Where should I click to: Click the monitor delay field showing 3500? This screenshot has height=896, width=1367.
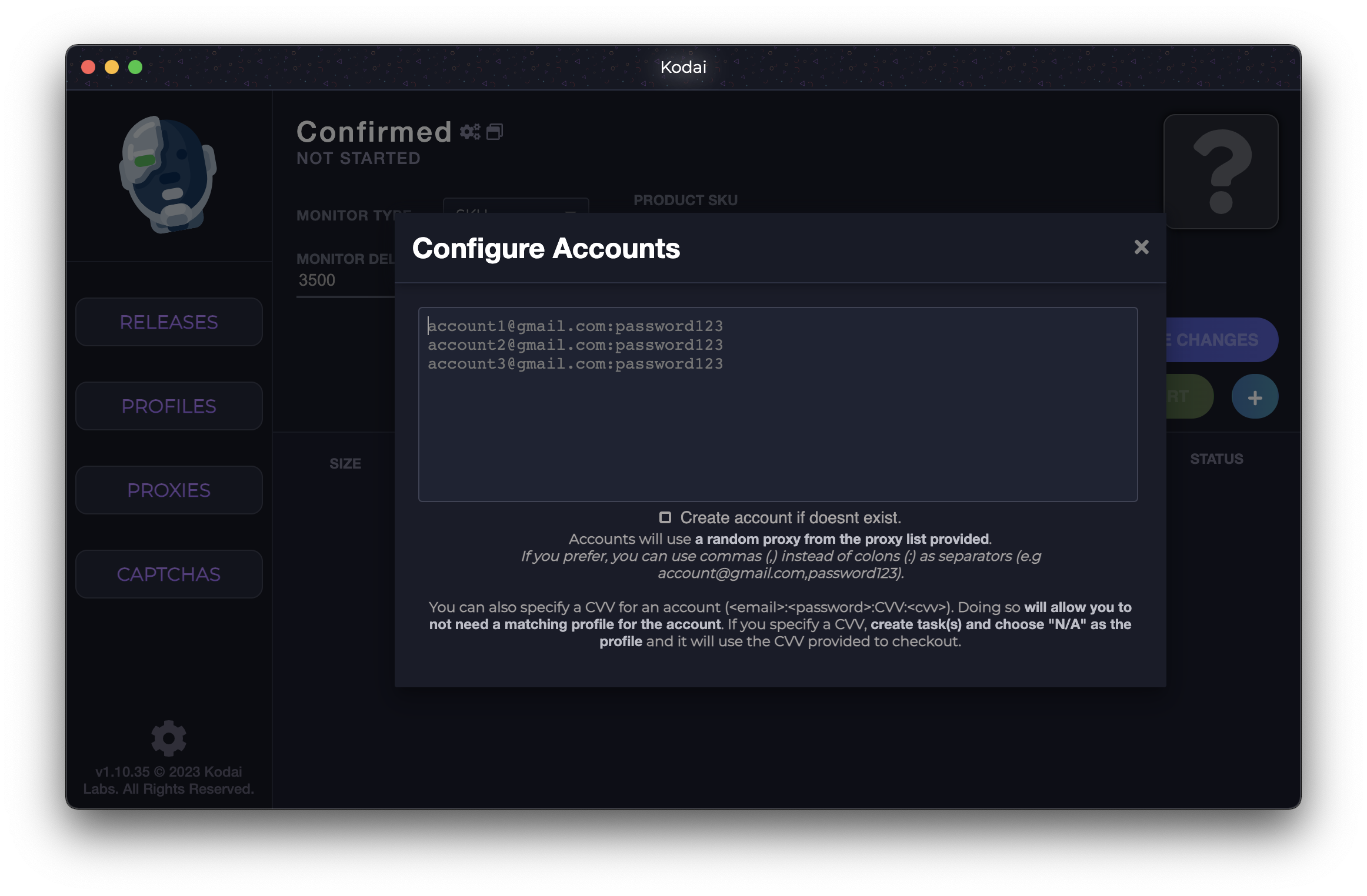[346, 280]
